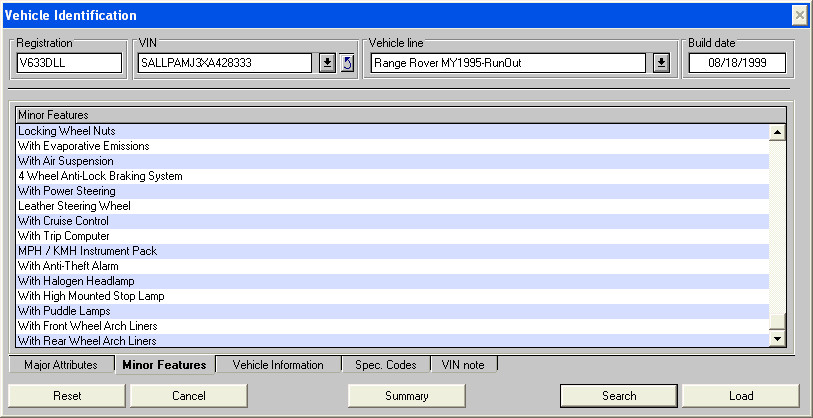
Task: Select the Minor Features tab
Action: (x=164, y=365)
